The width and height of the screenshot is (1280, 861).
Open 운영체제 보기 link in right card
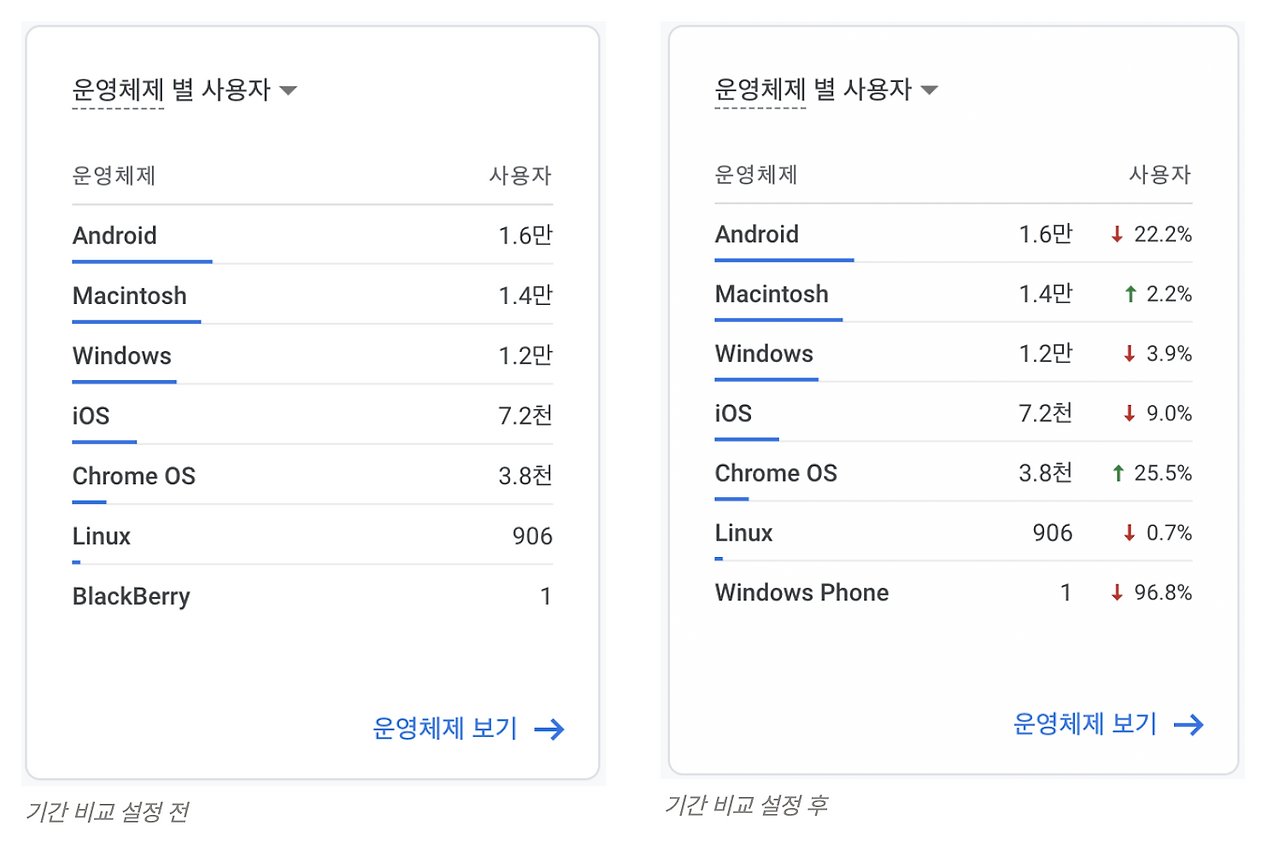pos(1085,724)
